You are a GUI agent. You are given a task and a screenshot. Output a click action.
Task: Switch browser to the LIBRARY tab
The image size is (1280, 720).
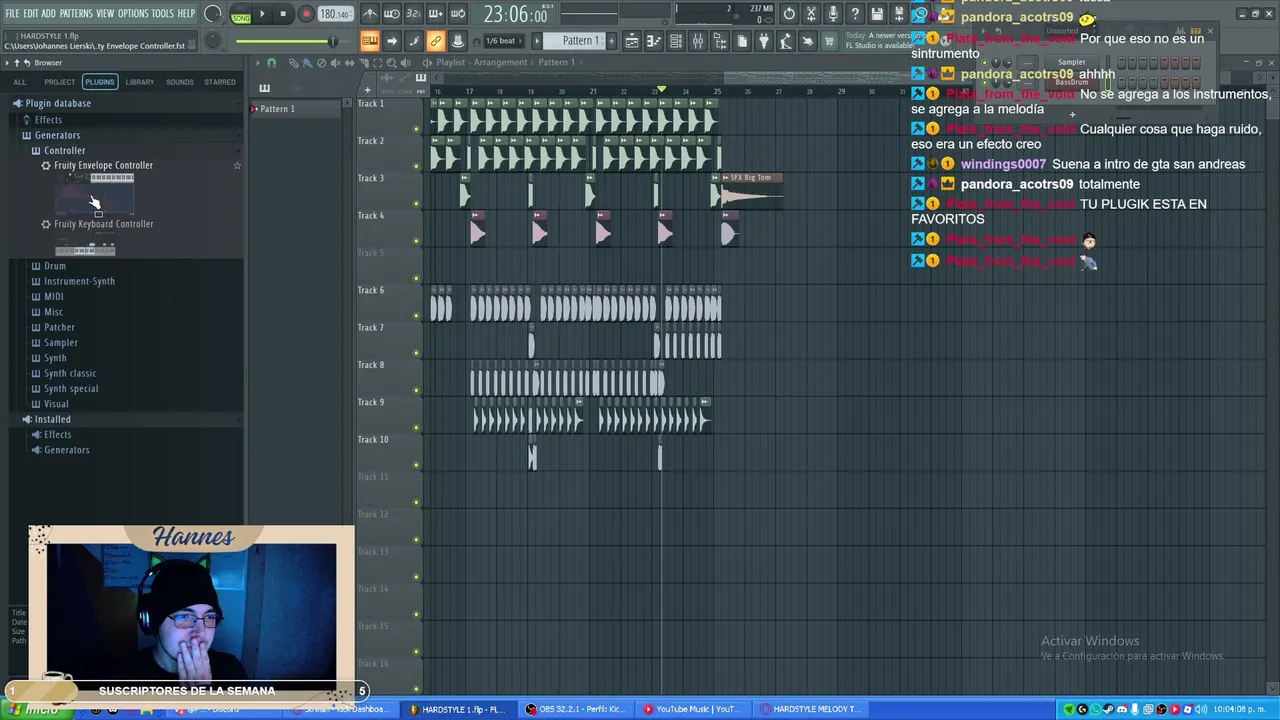coord(140,82)
